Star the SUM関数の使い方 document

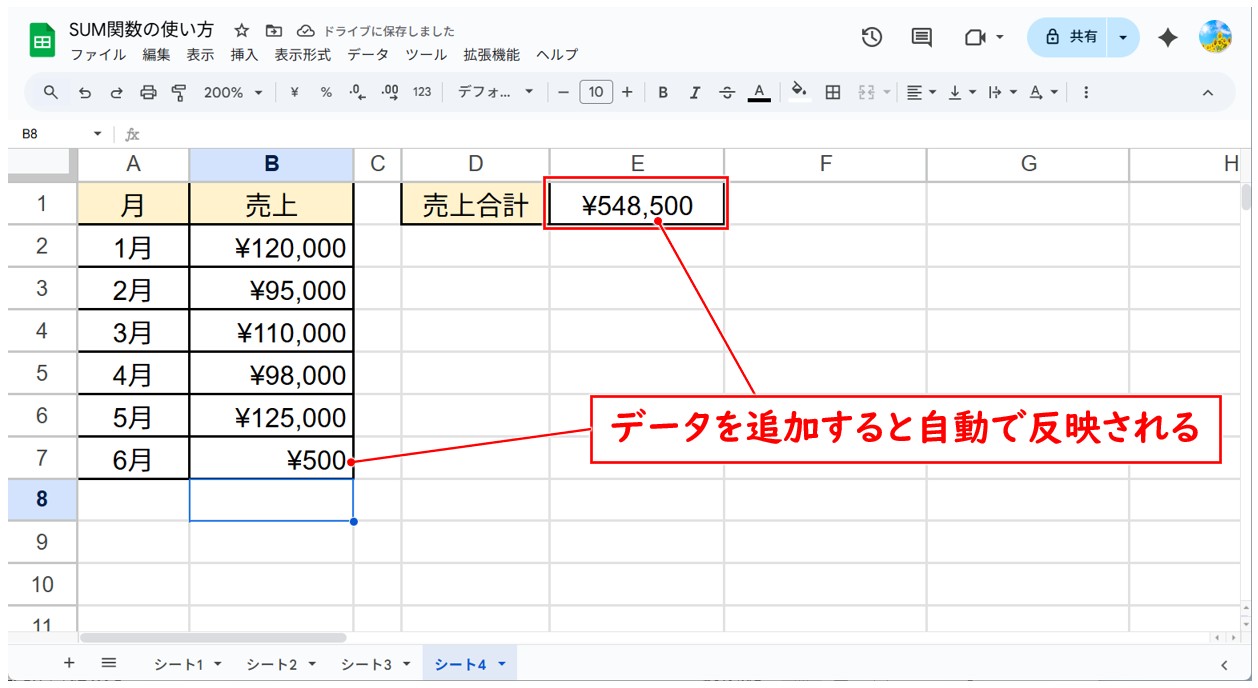pos(241,31)
